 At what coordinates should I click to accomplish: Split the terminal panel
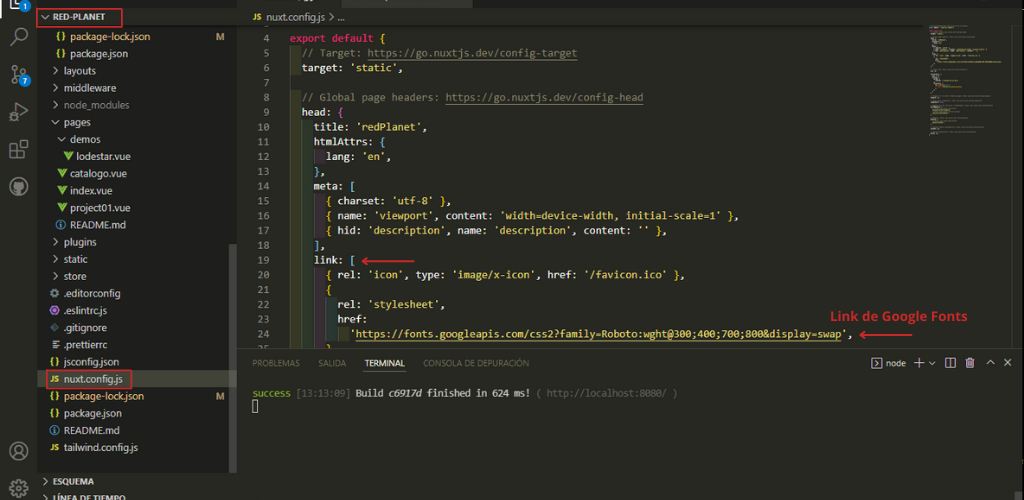coord(951,363)
